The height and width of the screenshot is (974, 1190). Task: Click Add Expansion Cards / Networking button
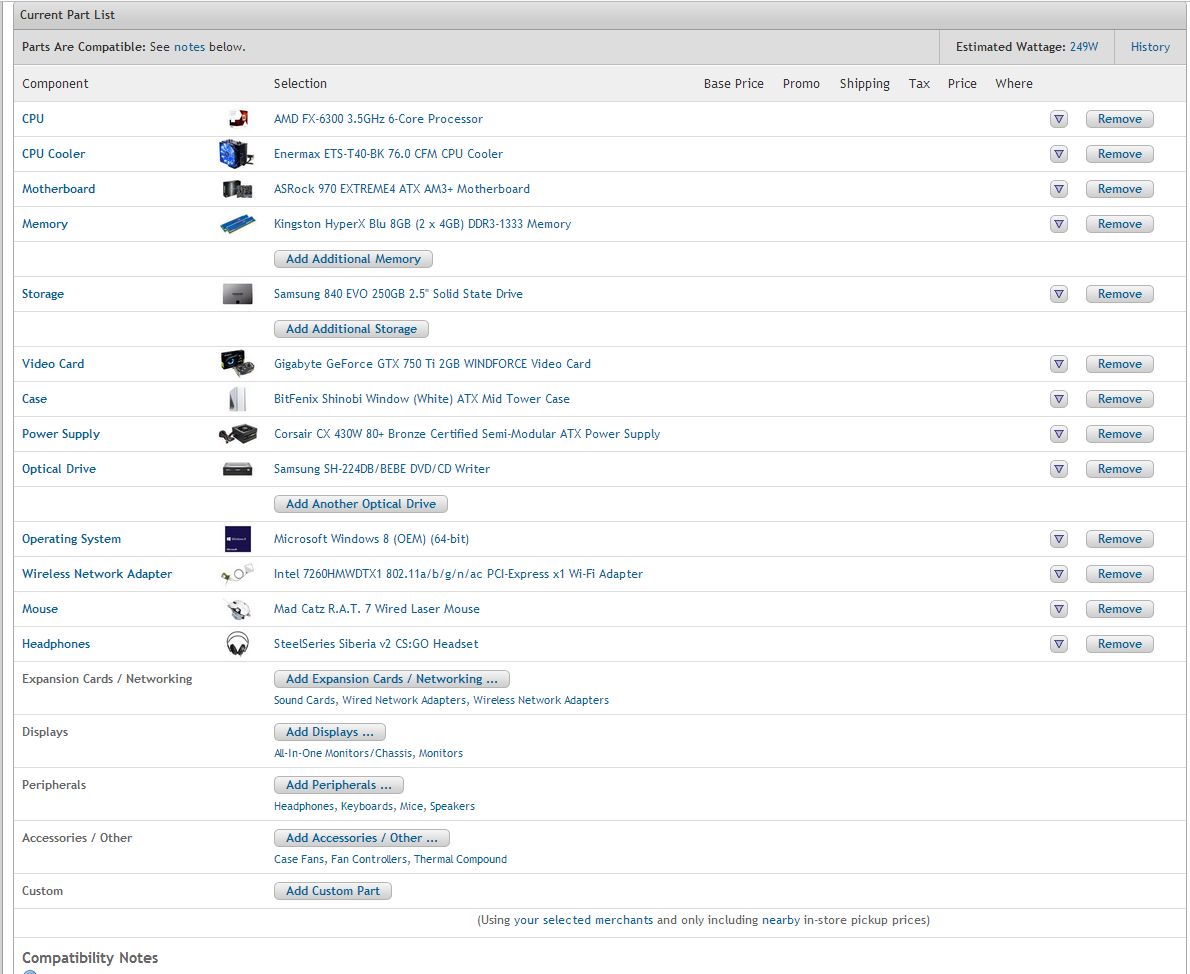392,679
